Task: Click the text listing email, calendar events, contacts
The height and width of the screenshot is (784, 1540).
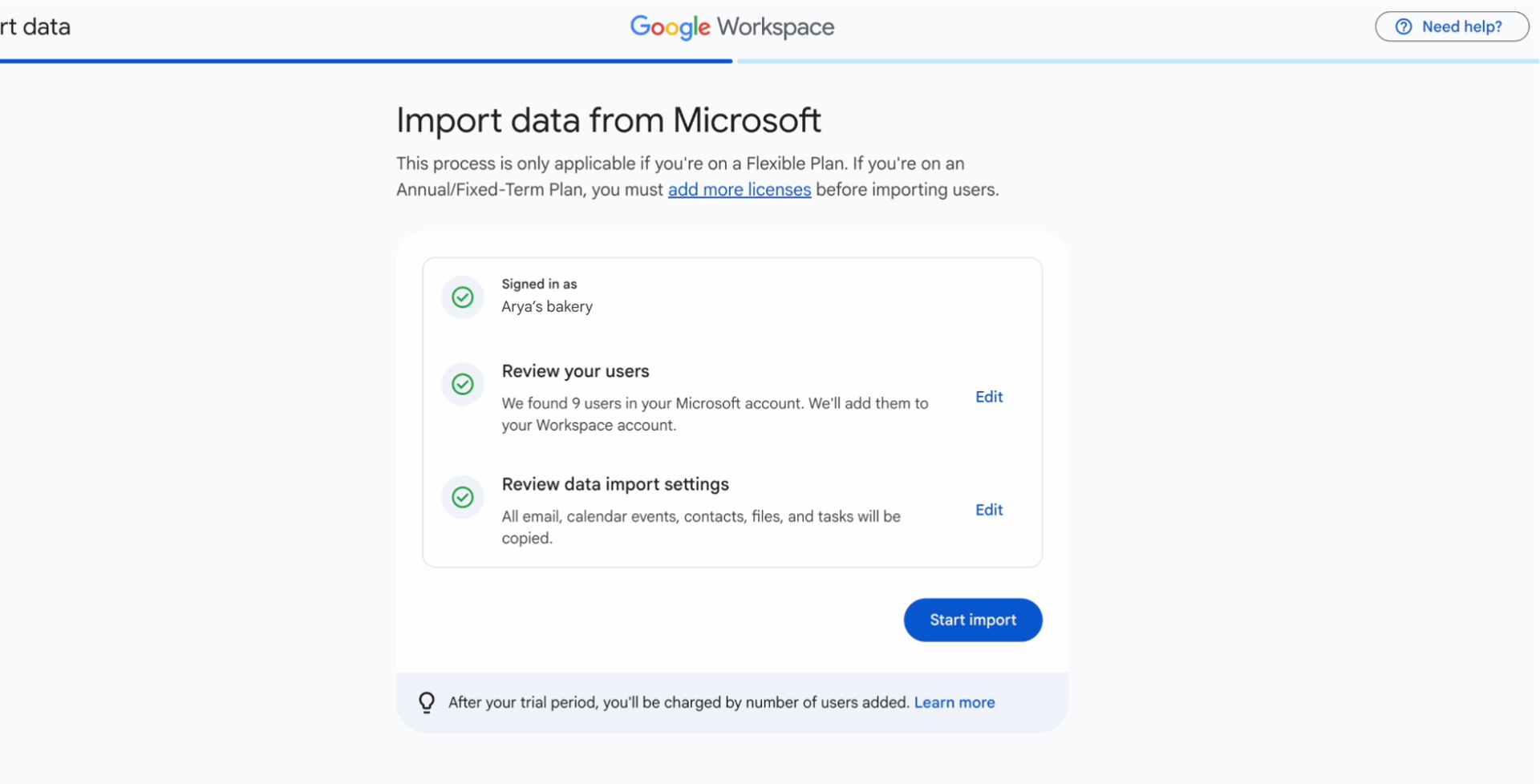Action: (701, 527)
